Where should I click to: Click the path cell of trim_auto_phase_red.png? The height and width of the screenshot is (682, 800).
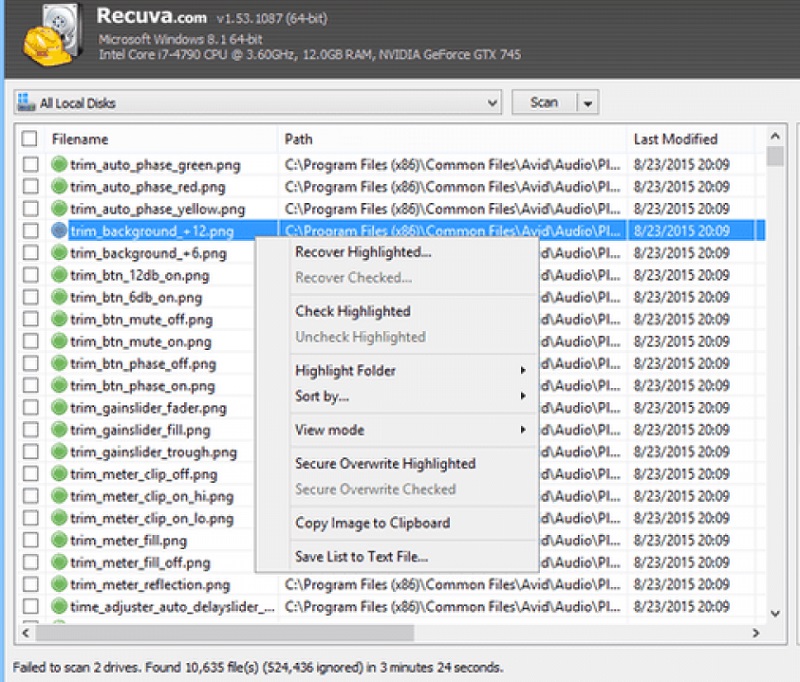453,187
